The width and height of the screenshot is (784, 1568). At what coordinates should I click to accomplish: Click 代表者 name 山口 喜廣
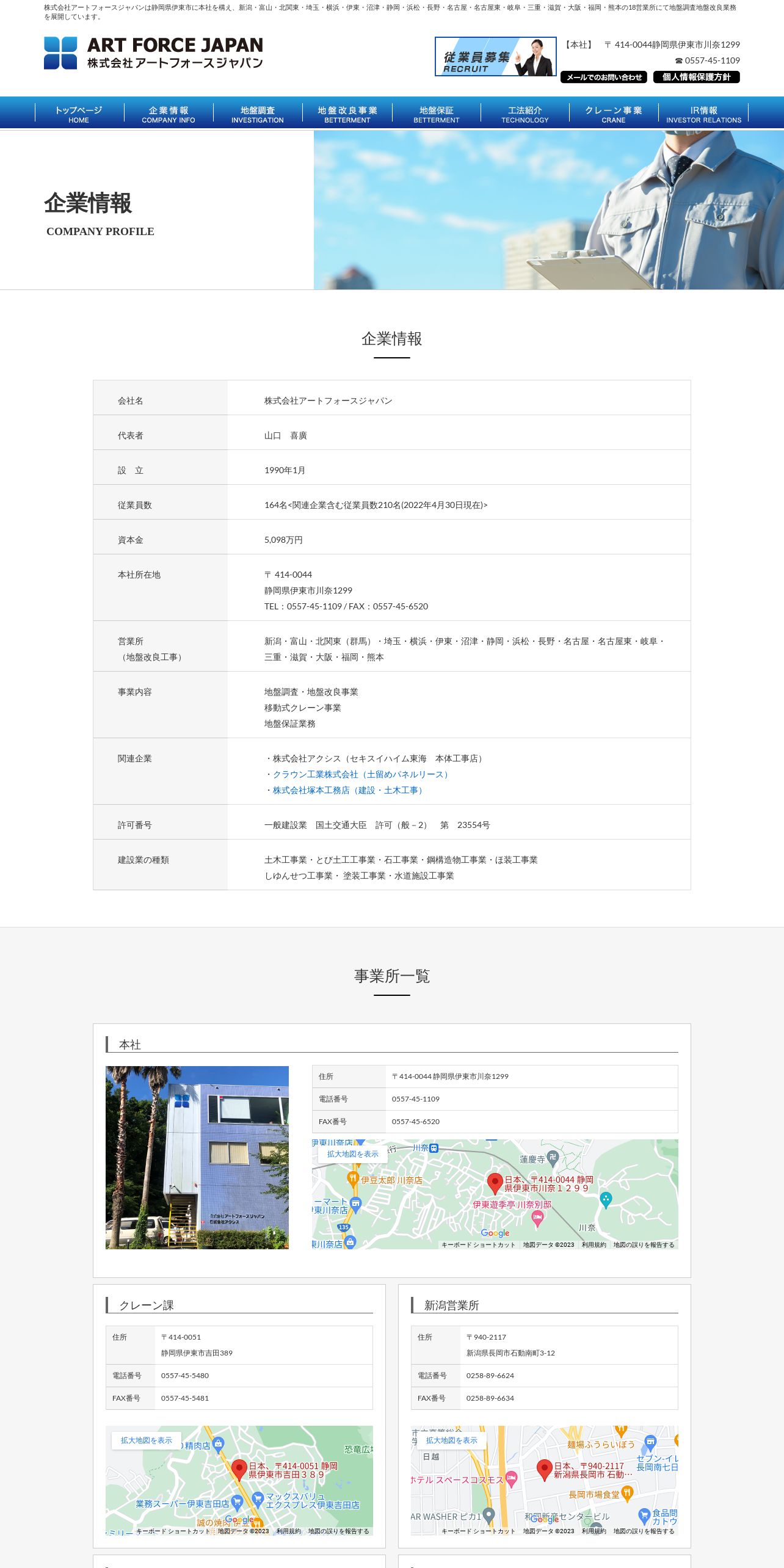click(286, 435)
